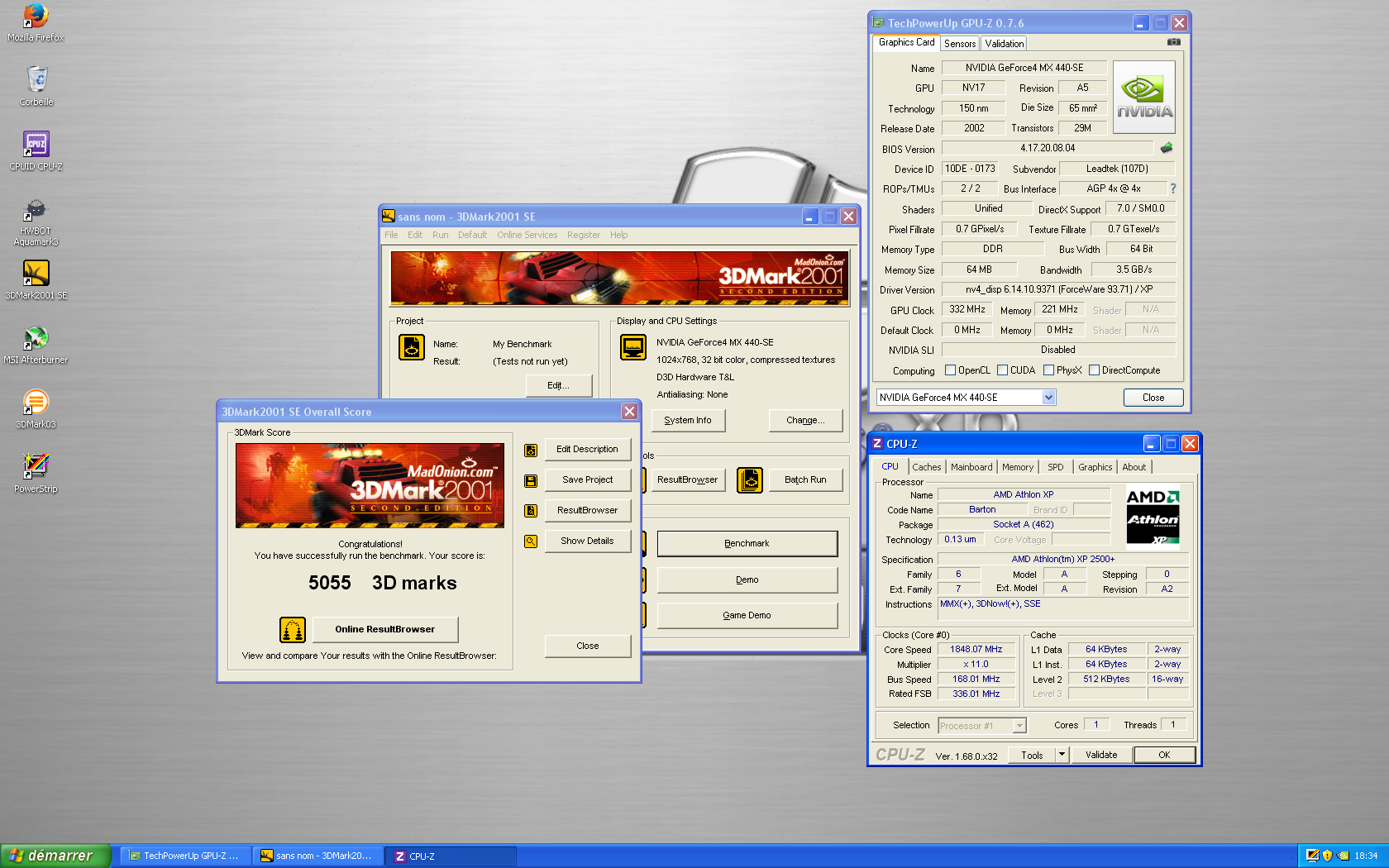Launch 3DMark2001 SE desktop shortcut

pos(36,279)
